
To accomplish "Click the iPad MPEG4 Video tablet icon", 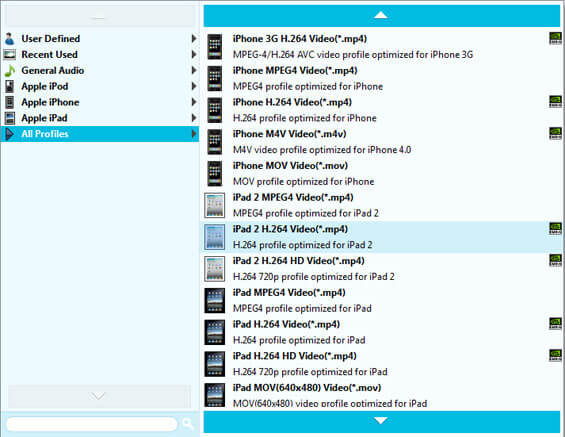I will tap(215, 300).
